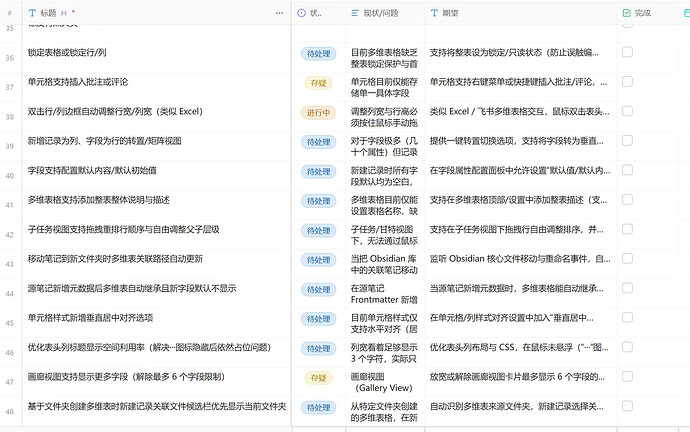Mark row 43 移动笔记到新文件夹 as 完成
The height and width of the screenshot is (432, 690).
tap(628, 259)
